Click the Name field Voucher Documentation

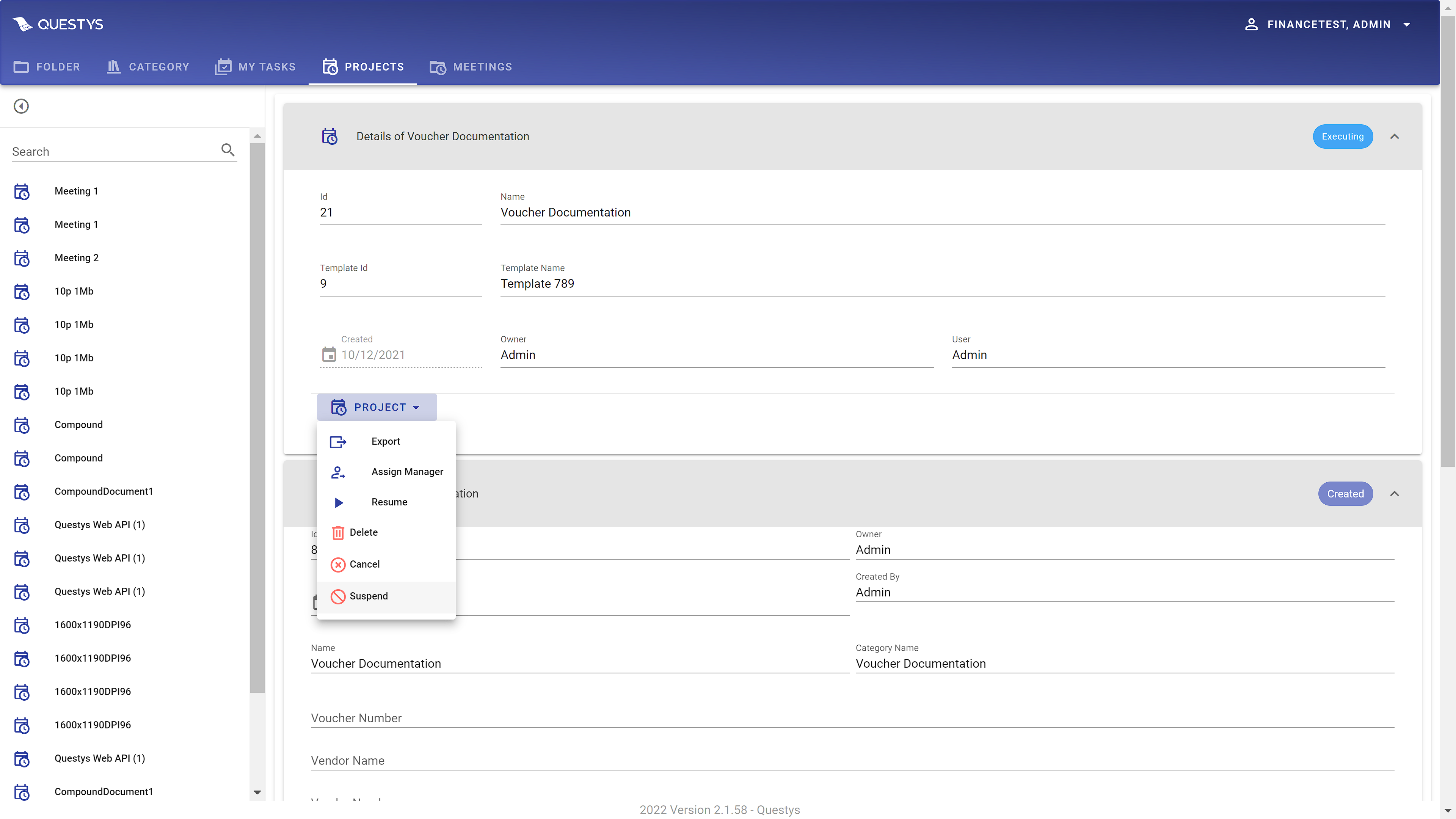point(943,212)
